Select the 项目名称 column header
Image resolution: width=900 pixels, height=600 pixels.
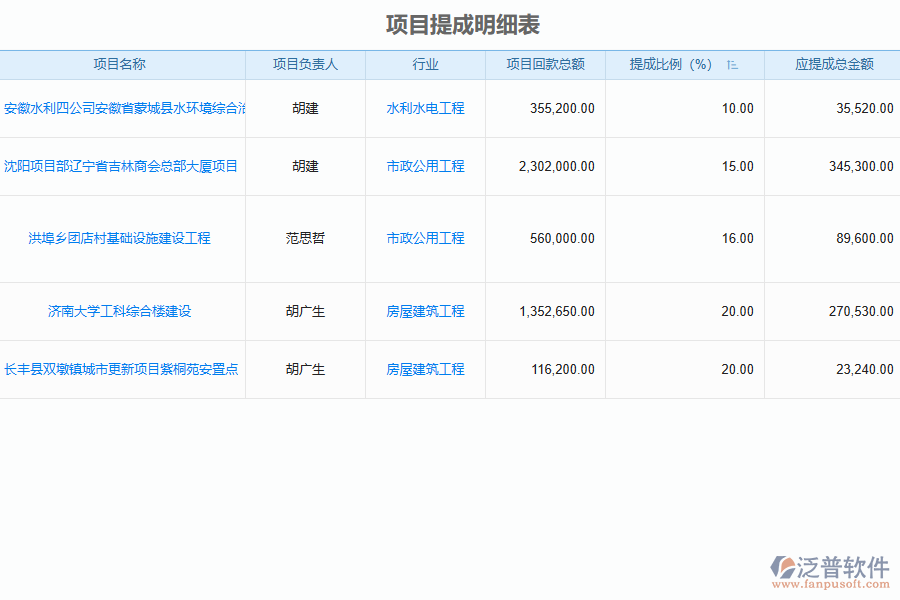[120, 64]
